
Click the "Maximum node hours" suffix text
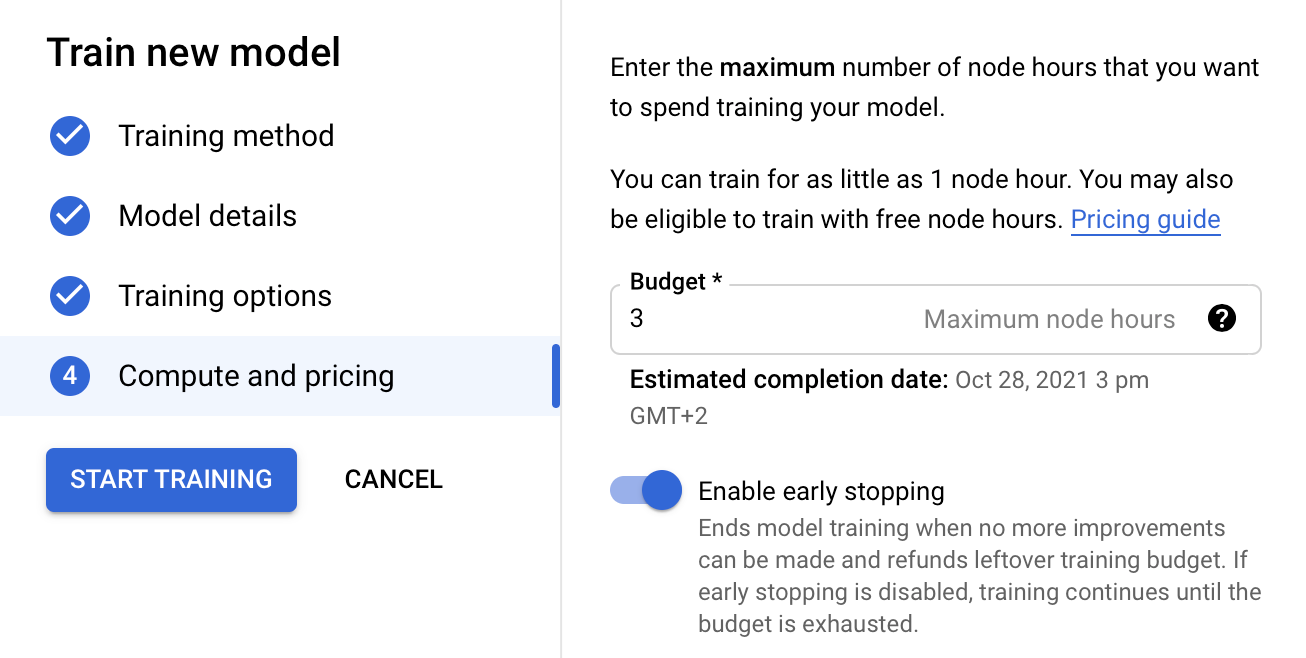pyautogui.click(x=1049, y=320)
